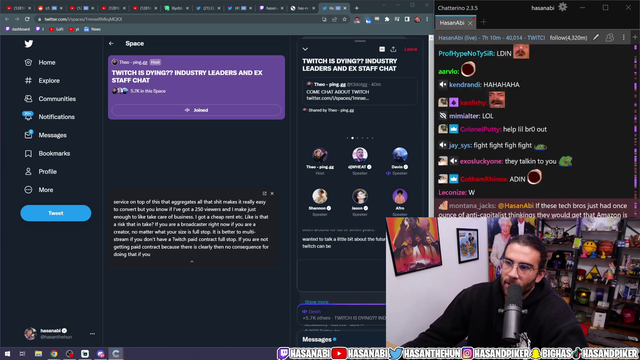Screen dimensions: 640x360
Task: Pop out the captions transcript box
Action: 264,193
